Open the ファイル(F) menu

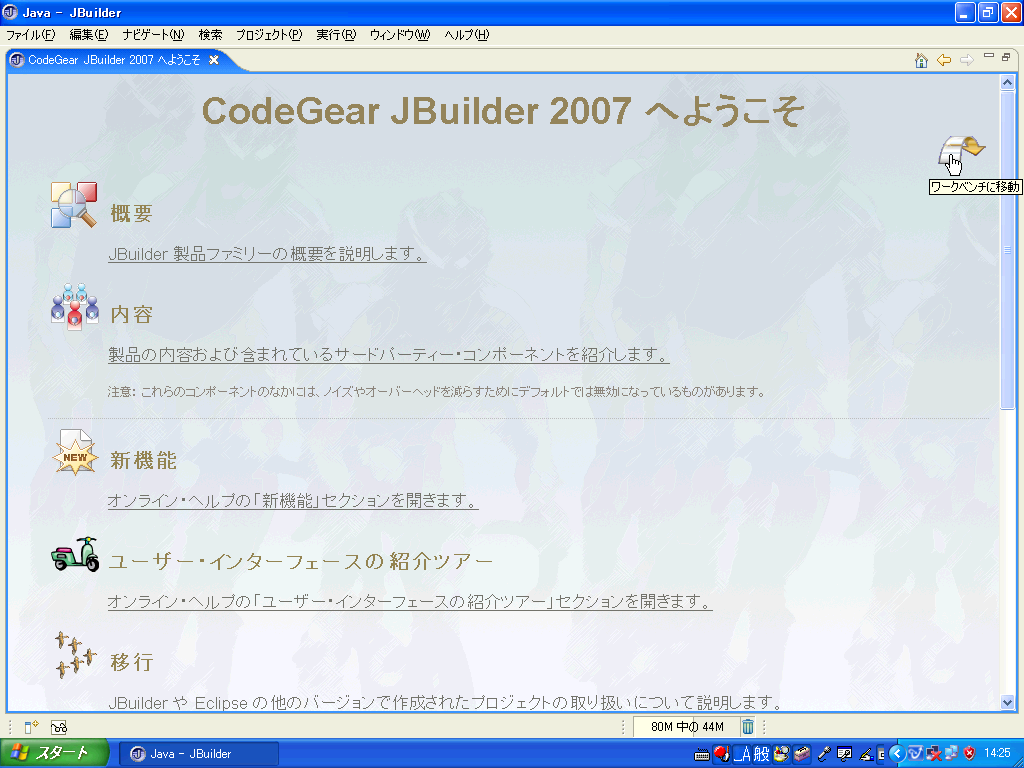click(31, 35)
